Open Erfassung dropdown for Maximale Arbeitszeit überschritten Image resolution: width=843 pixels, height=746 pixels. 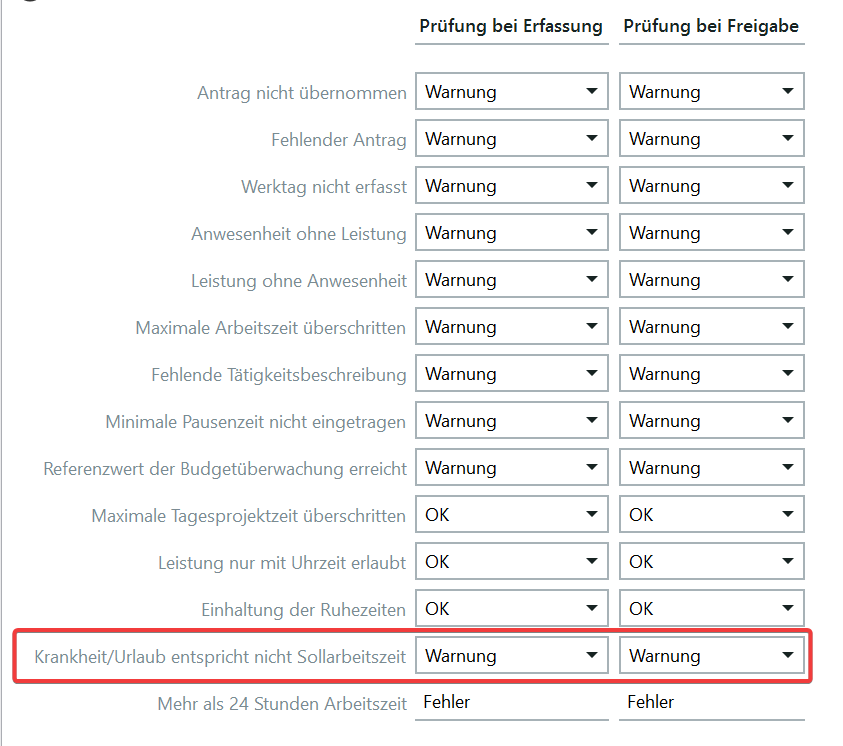(x=511, y=327)
